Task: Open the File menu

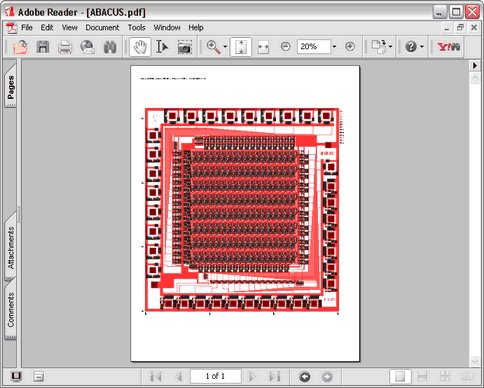Action: [x=27, y=27]
